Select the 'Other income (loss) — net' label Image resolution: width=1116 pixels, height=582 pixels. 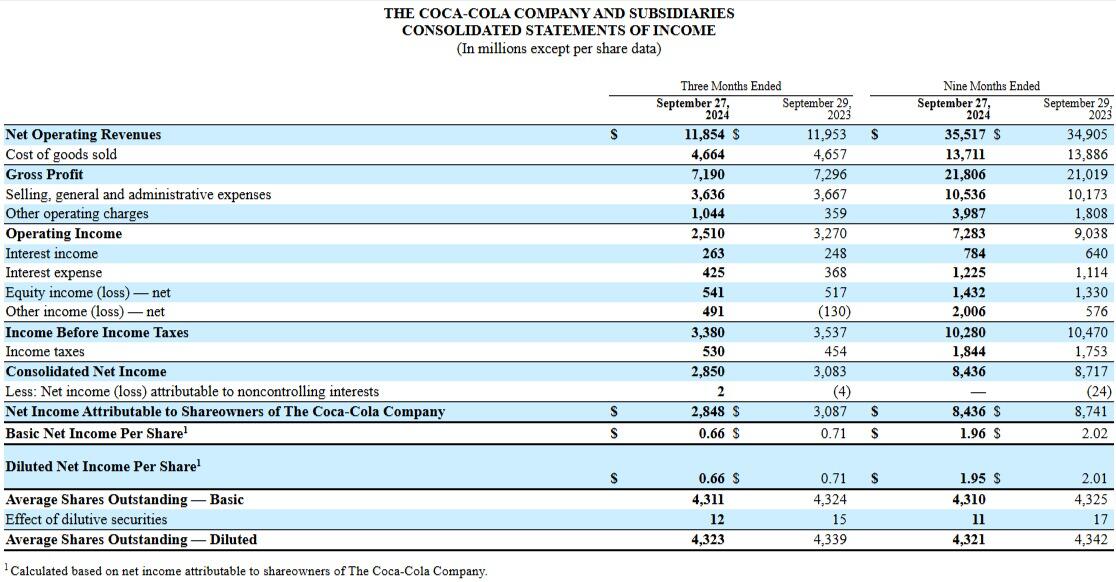(x=85, y=312)
